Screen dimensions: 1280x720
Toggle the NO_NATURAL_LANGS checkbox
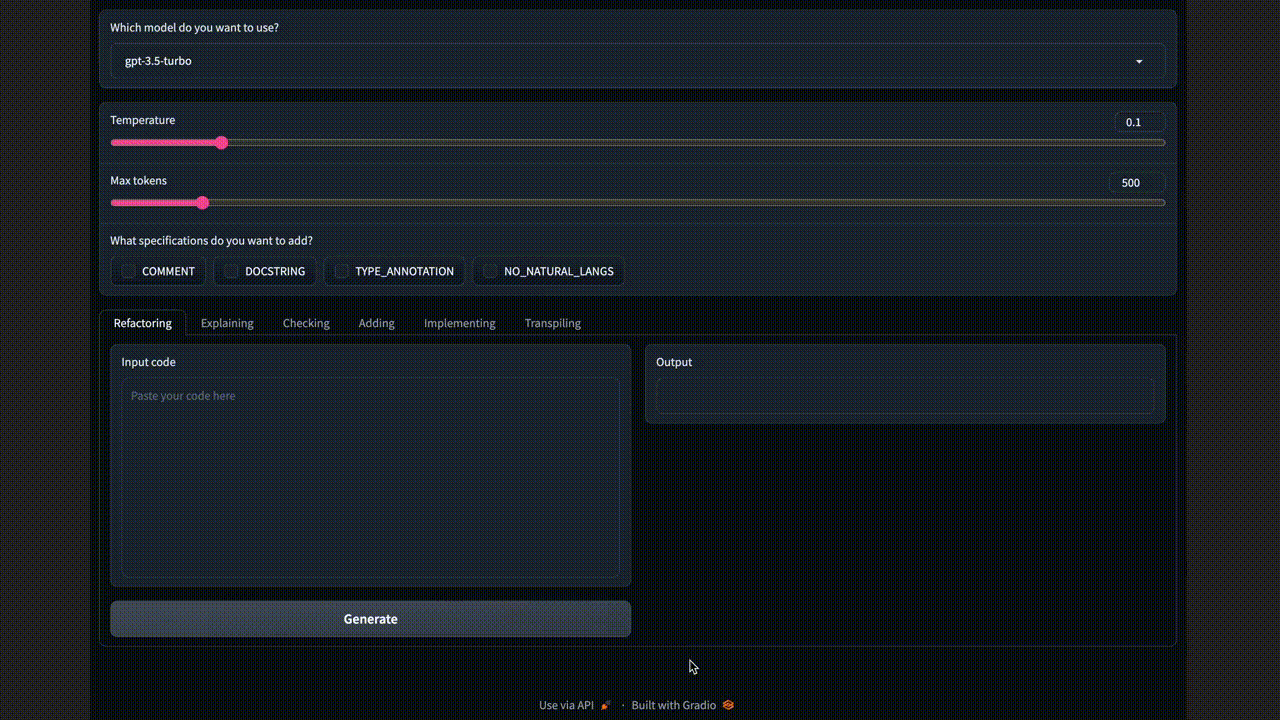(490, 271)
